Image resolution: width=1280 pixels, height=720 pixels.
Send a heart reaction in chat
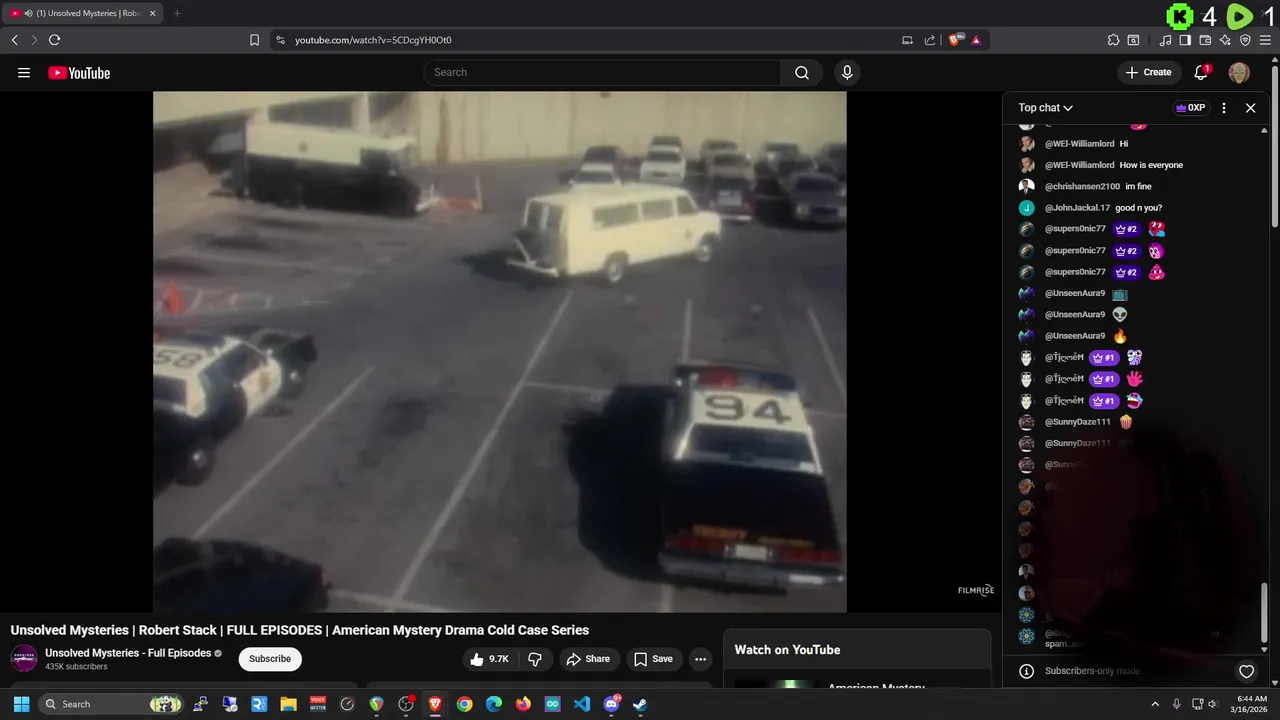pos(1246,671)
